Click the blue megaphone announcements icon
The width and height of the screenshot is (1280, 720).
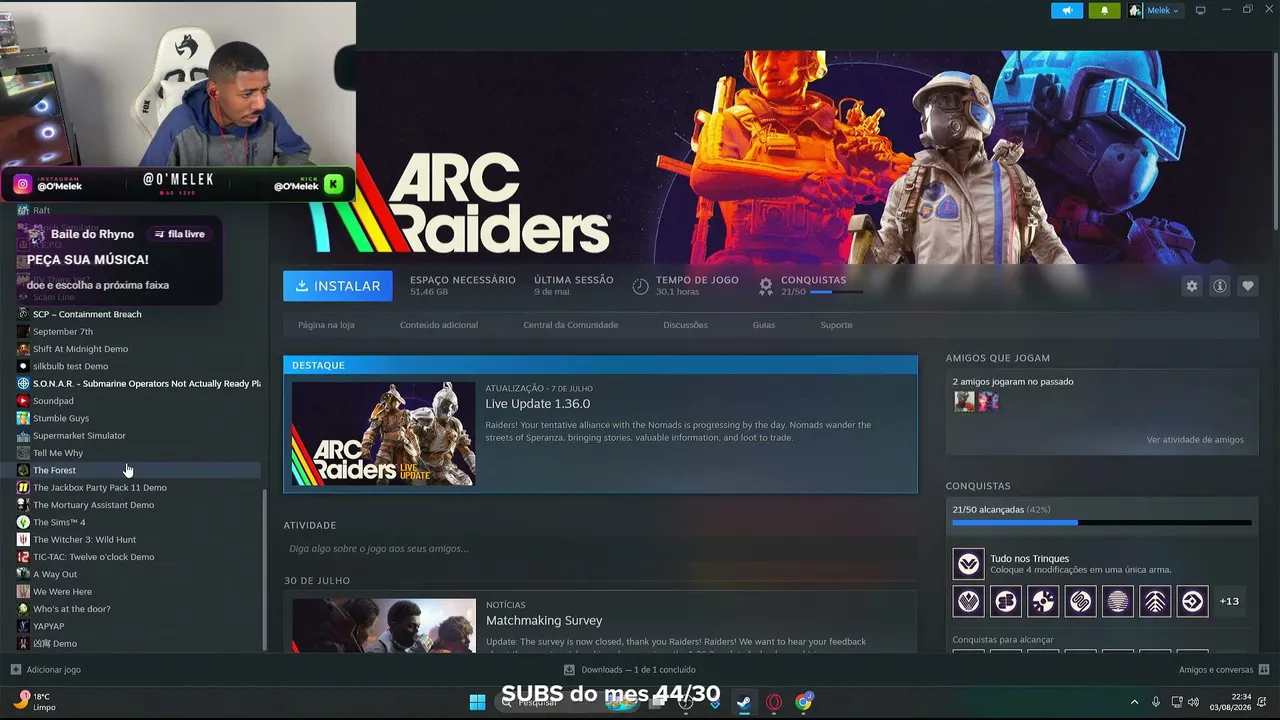pyautogui.click(x=1067, y=11)
